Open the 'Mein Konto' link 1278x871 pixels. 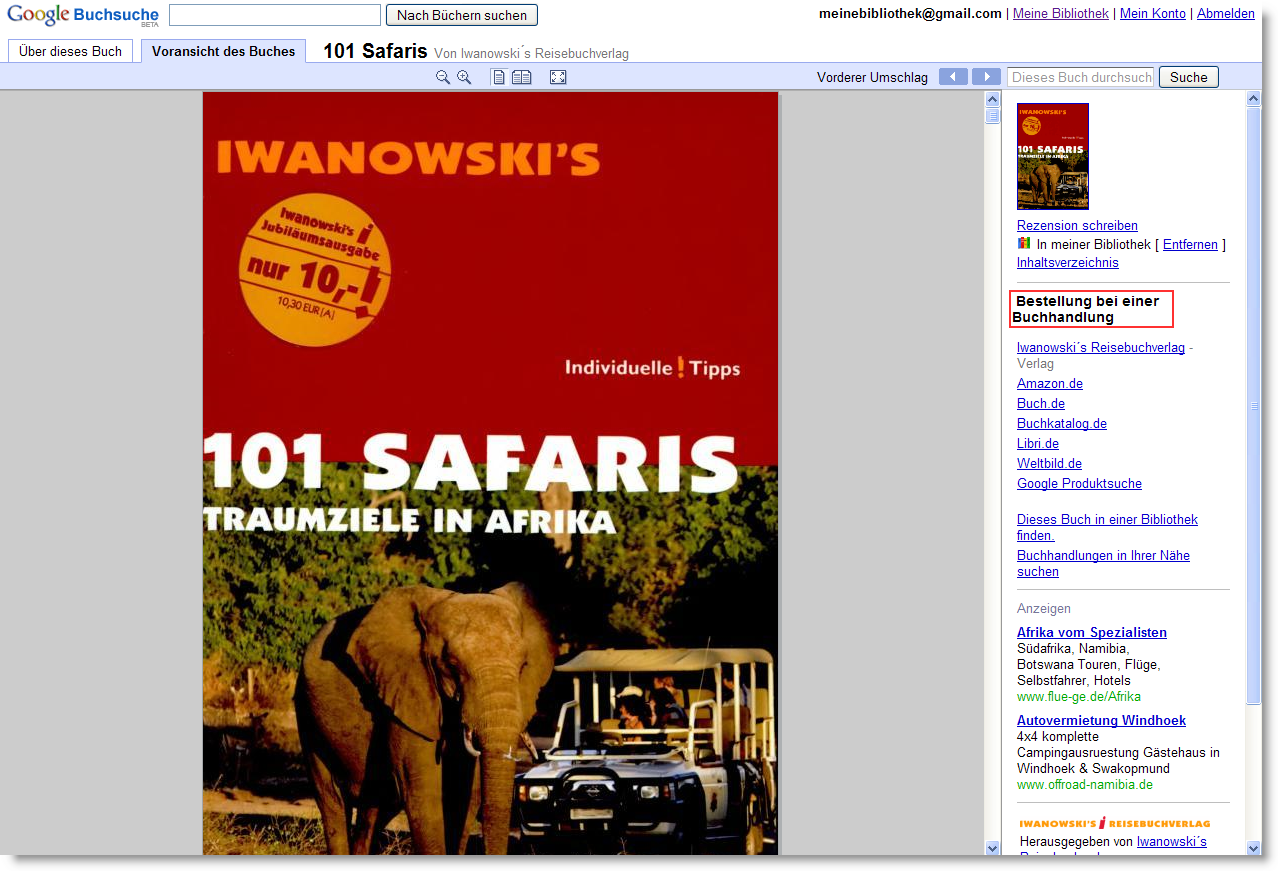[x=1153, y=14]
